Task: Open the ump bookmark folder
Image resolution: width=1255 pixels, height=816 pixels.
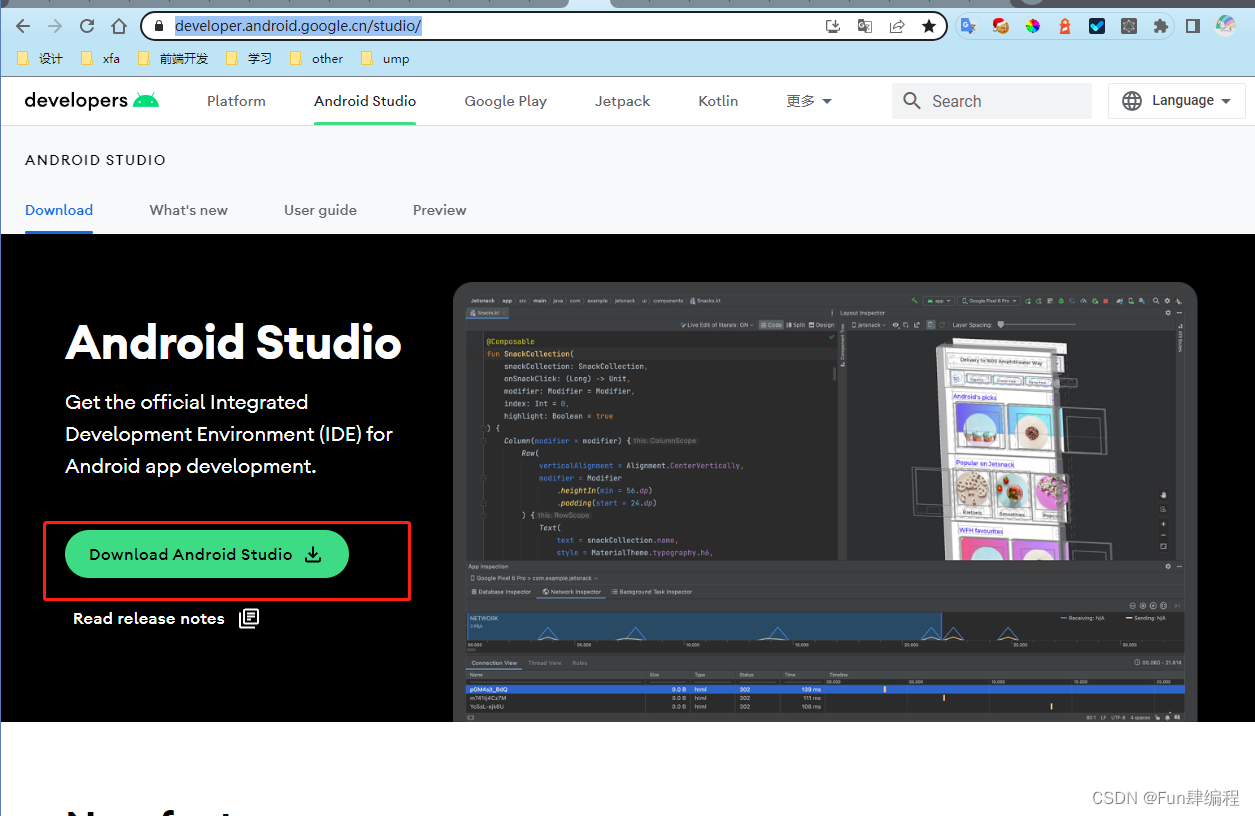Action: tap(384, 59)
